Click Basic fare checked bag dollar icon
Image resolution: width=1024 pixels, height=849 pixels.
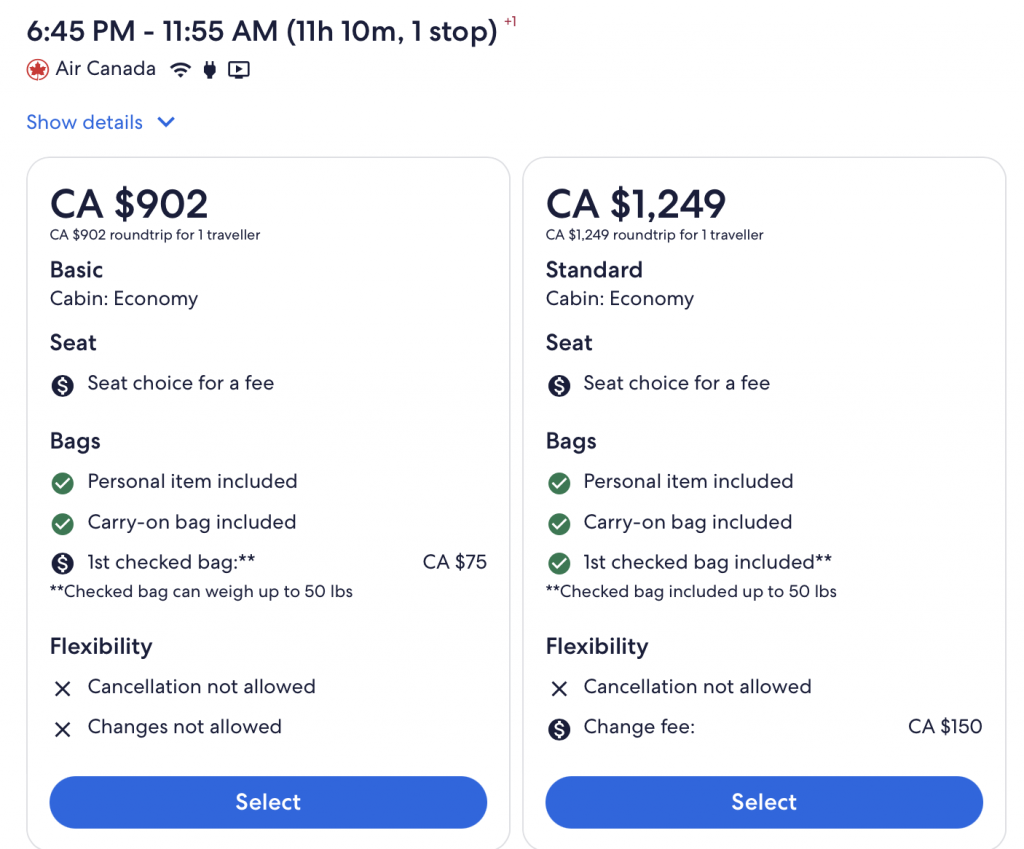pos(63,563)
